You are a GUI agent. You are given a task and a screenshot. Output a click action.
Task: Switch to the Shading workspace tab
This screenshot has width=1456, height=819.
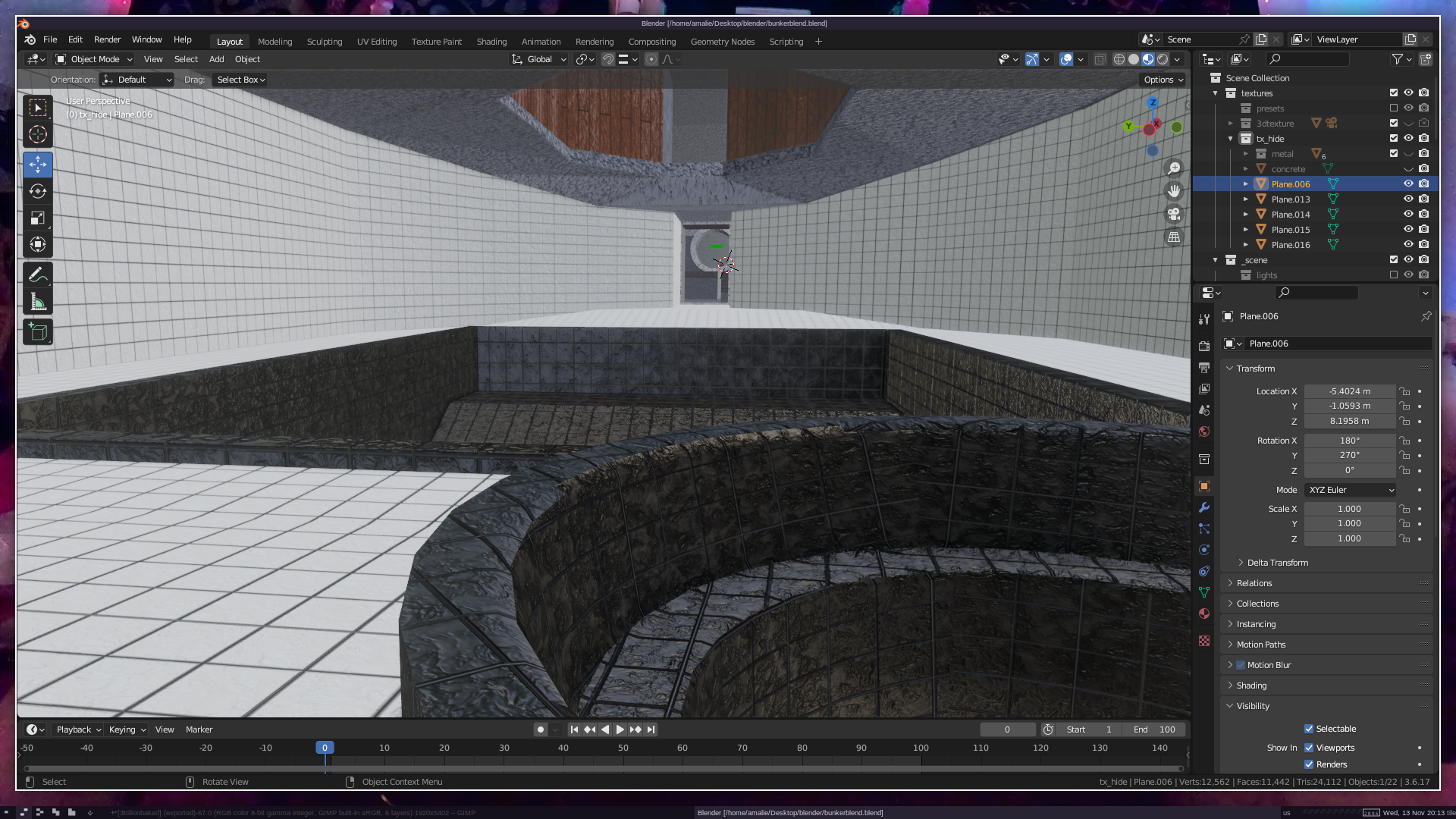coord(491,42)
